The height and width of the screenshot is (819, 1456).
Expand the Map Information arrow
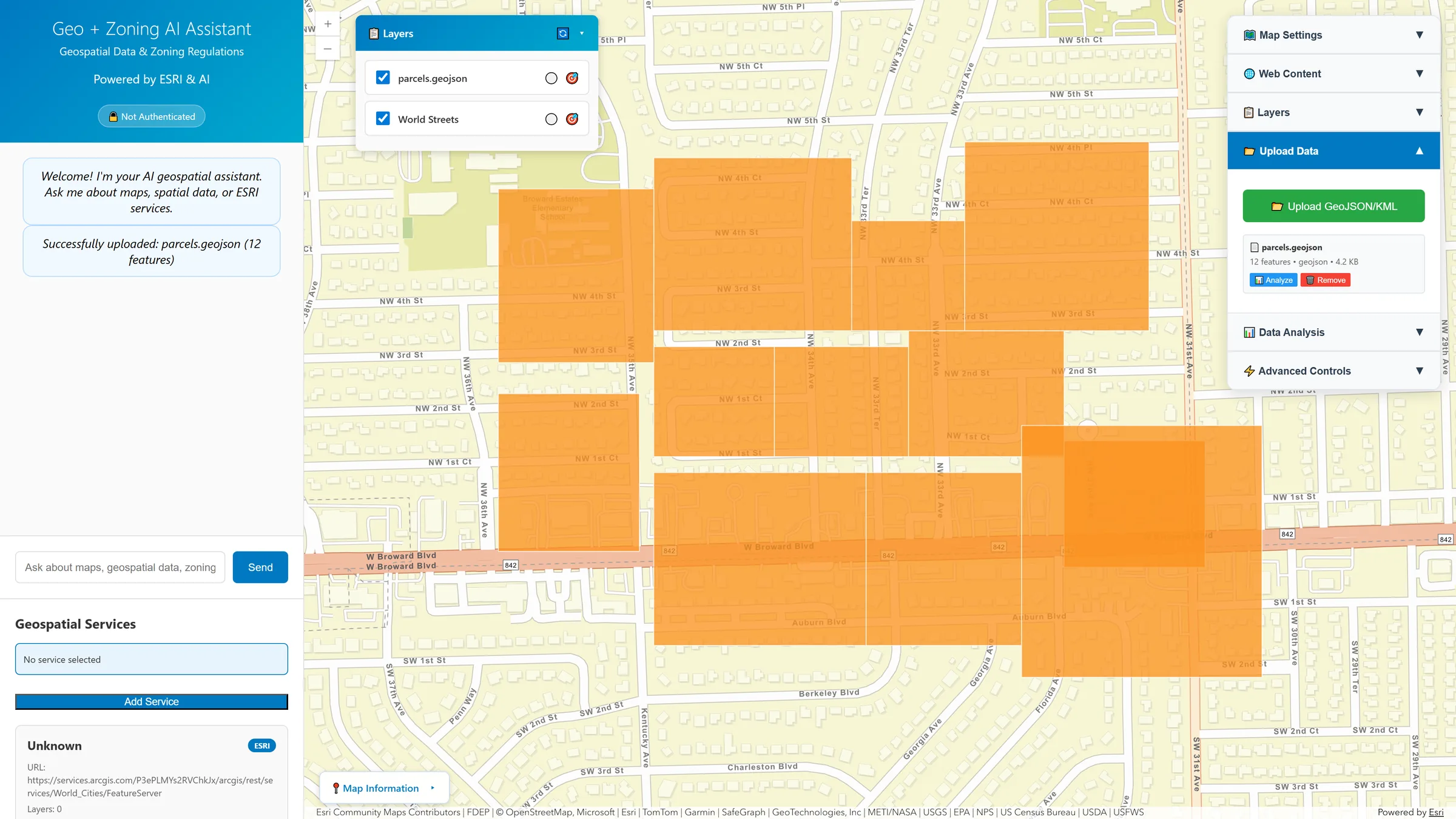433,788
